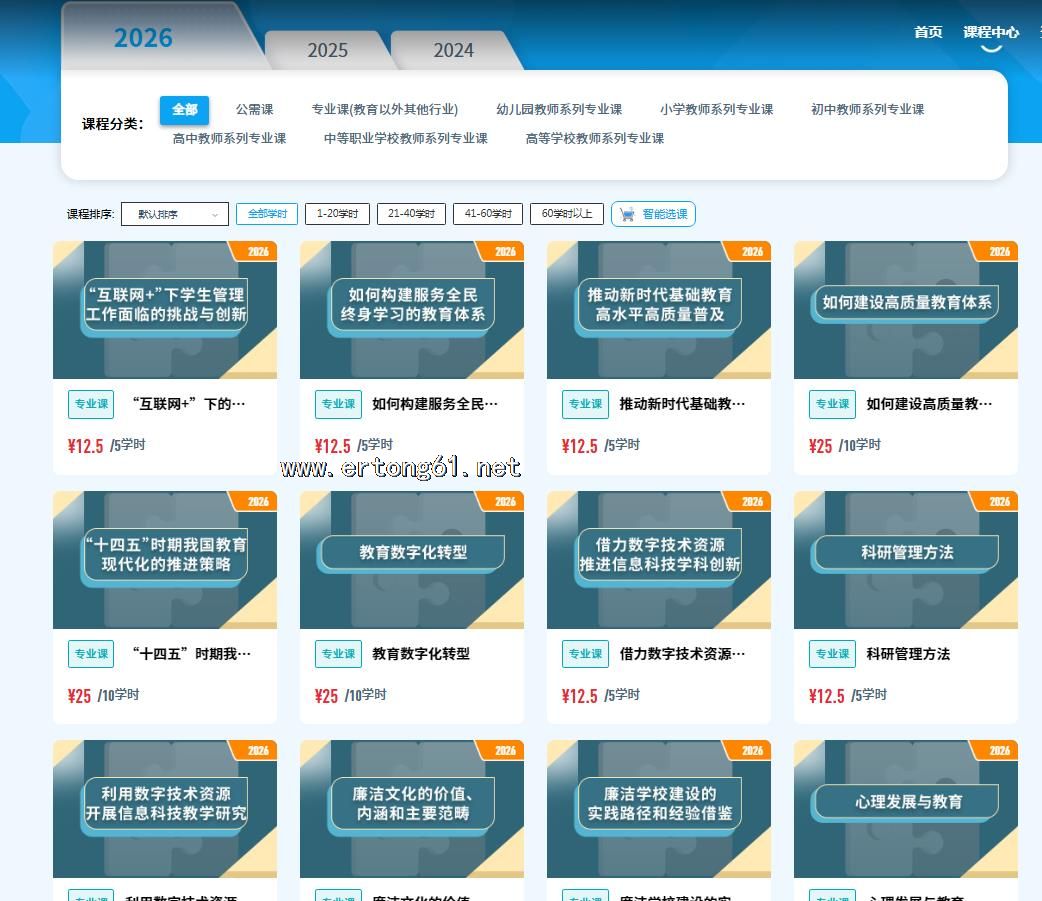Filter by 21-40学时 hours
This screenshot has height=901, width=1042.
pyautogui.click(x=411, y=214)
